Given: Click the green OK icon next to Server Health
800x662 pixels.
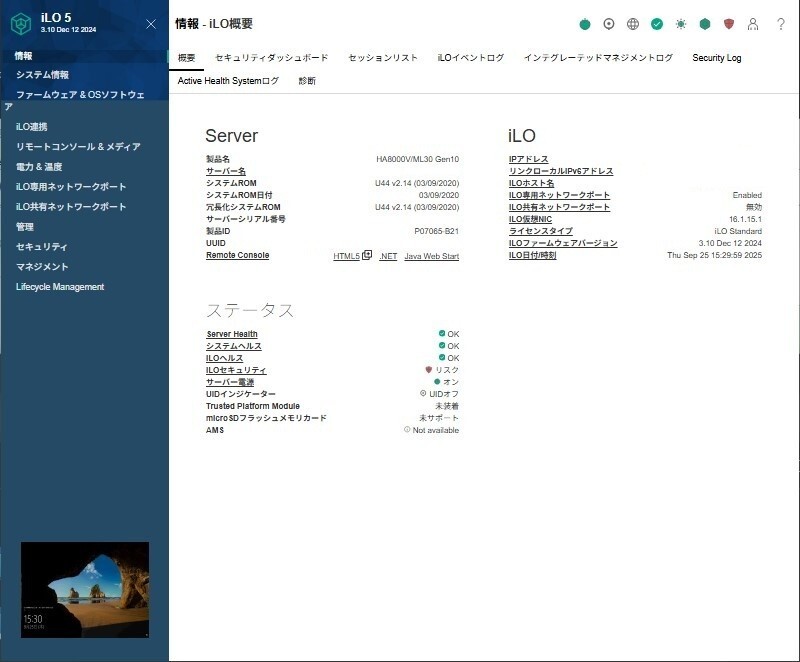Looking at the screenshot, I should 442,333.
